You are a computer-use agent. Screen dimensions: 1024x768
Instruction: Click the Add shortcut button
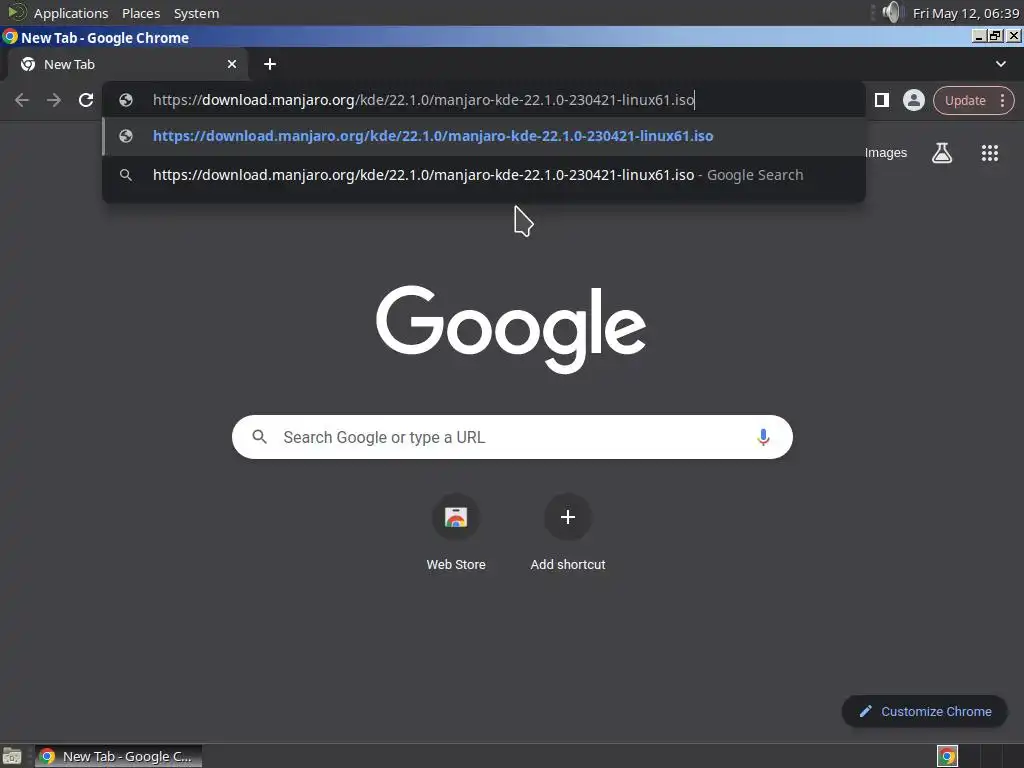[x=568, y=533]
